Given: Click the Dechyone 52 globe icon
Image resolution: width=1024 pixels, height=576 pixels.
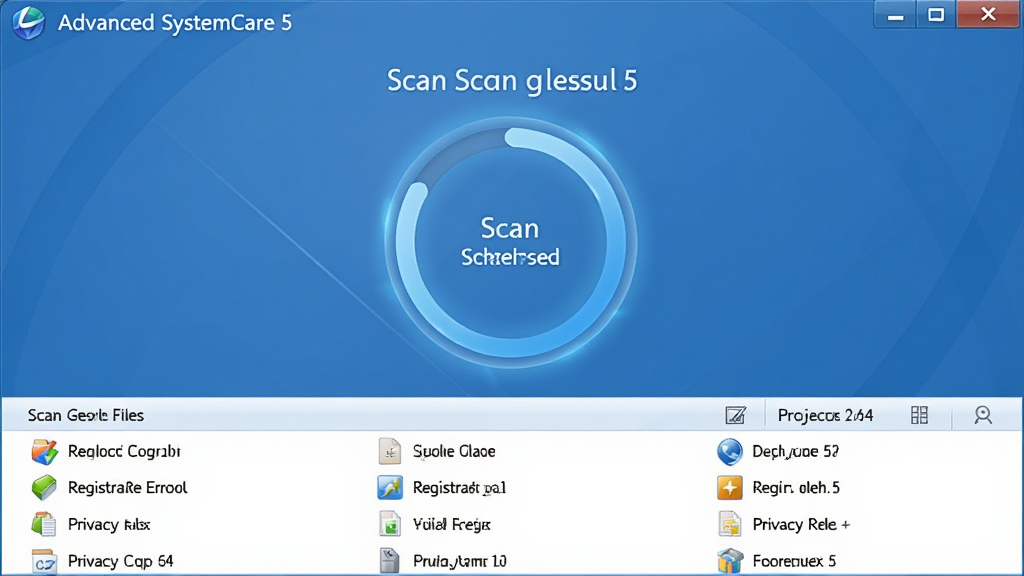Looking at the screenshot, I should tap(729, 451).
